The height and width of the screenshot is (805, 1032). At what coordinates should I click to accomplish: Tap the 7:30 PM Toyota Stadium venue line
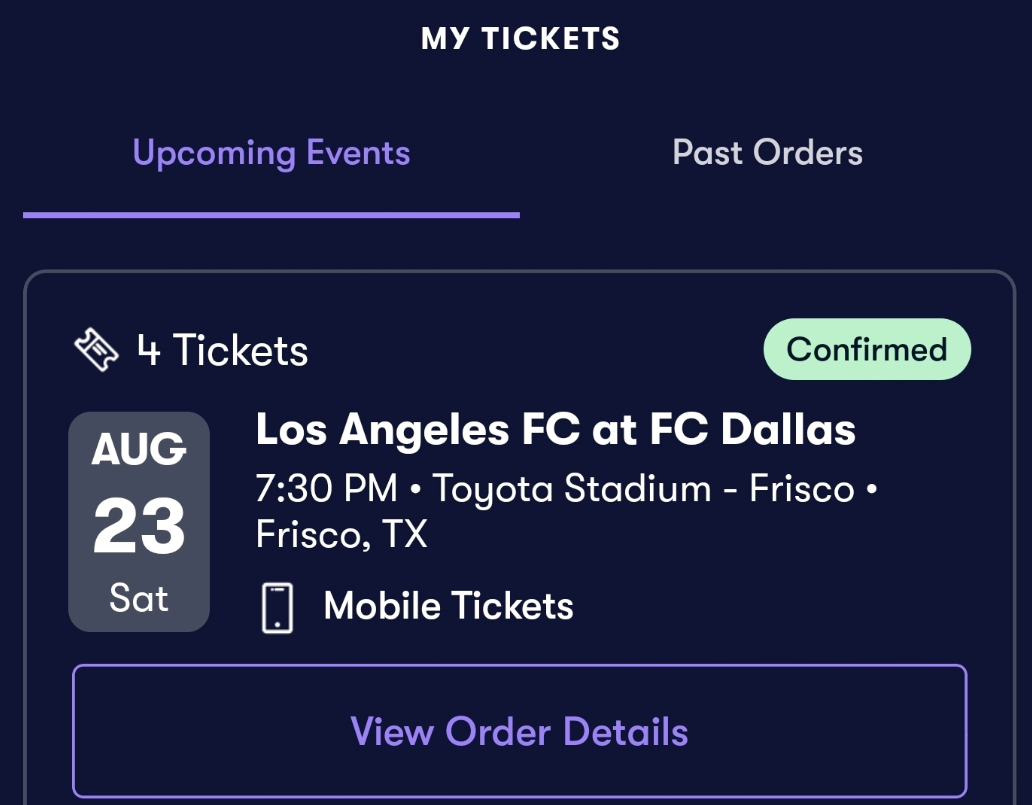point(567,489)
